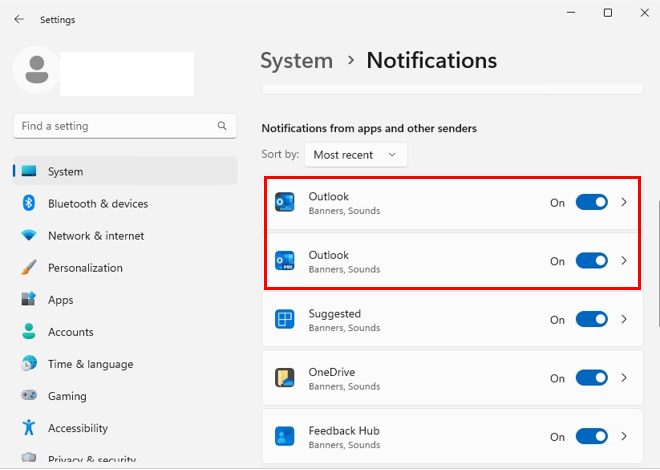Open Time & language settings

pos(125,364)
